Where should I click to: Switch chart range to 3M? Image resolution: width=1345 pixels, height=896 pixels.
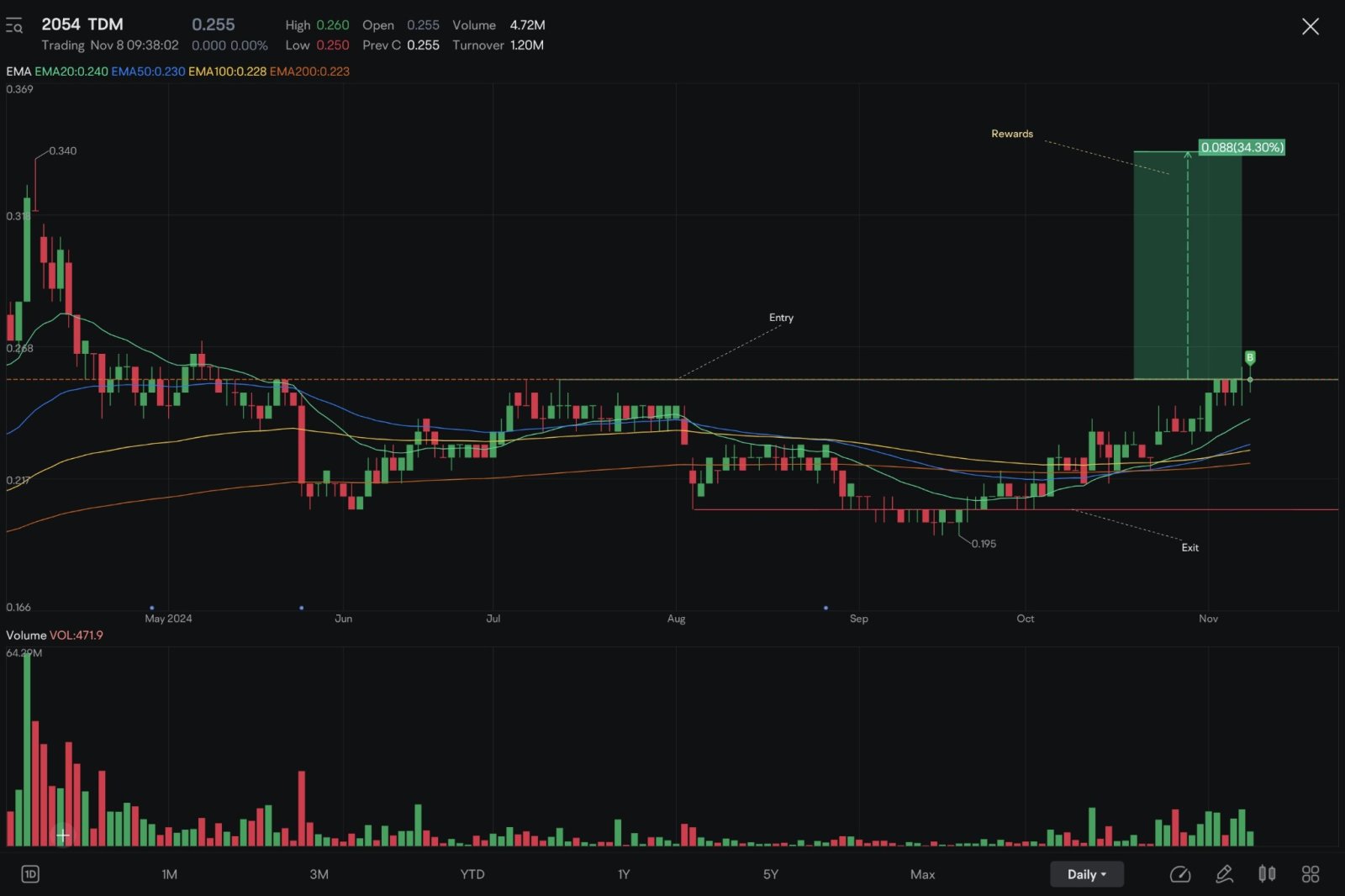click(319, 874)
